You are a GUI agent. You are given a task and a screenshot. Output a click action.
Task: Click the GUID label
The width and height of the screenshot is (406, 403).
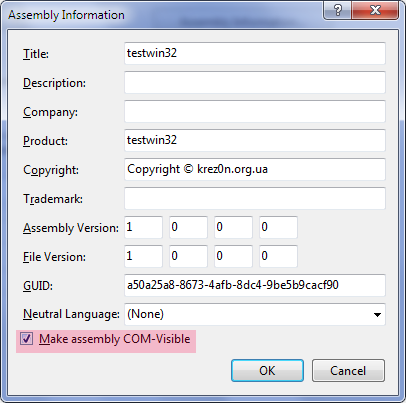[38, 286]
